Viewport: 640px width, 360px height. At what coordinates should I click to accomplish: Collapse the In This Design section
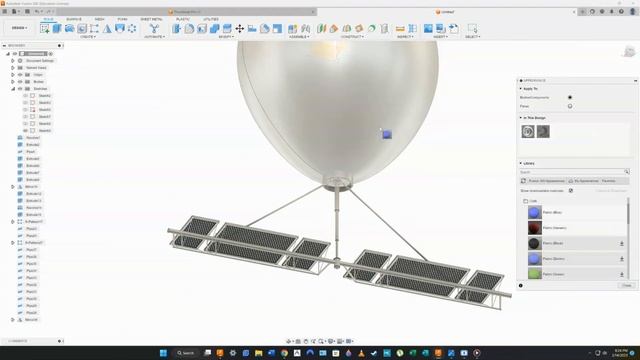[x=521, y=118]
